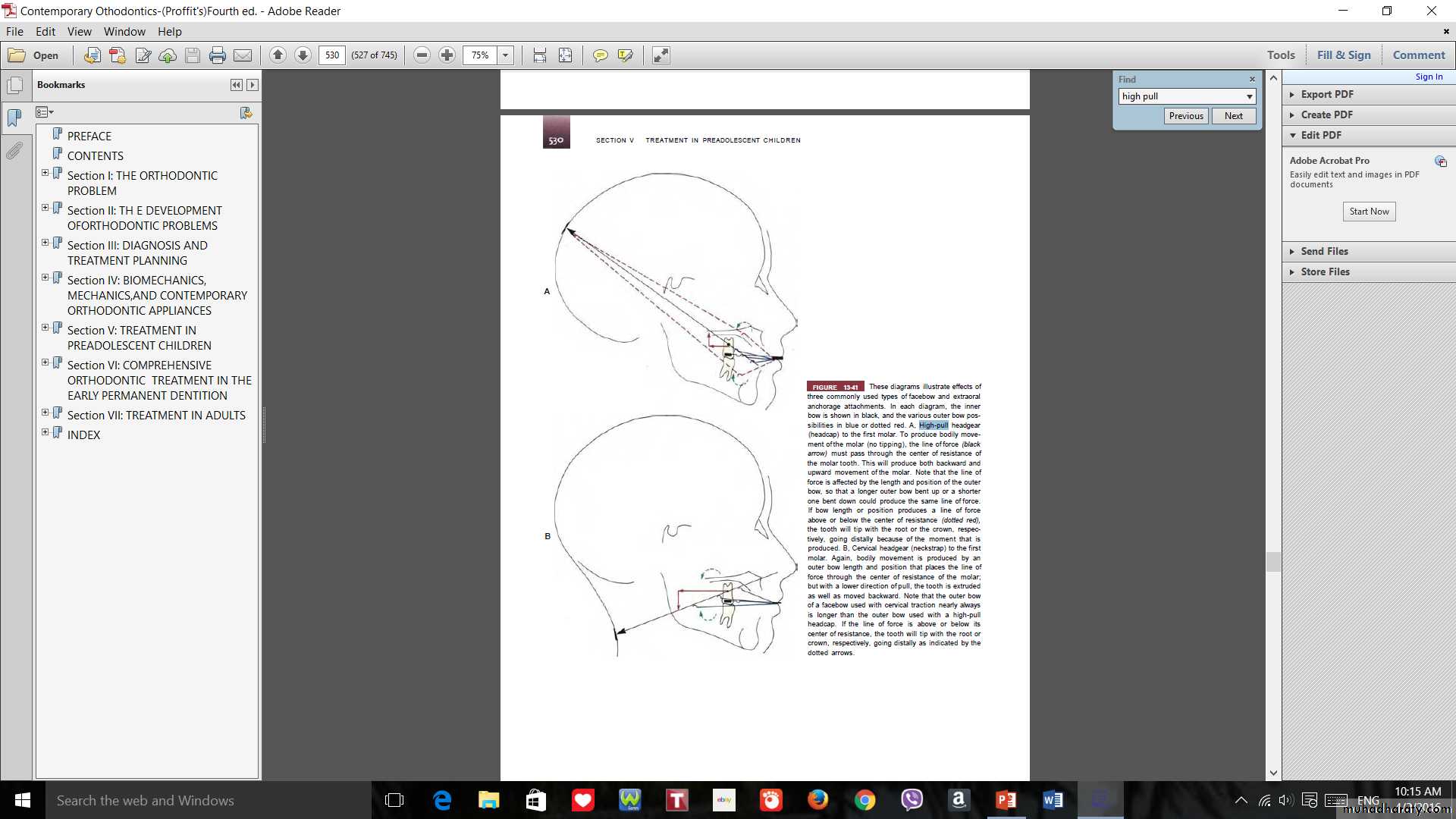Screen dimensions: 1456x819
Task: Open the zoom percentage dropdown
Action: (x=505, y=55)
